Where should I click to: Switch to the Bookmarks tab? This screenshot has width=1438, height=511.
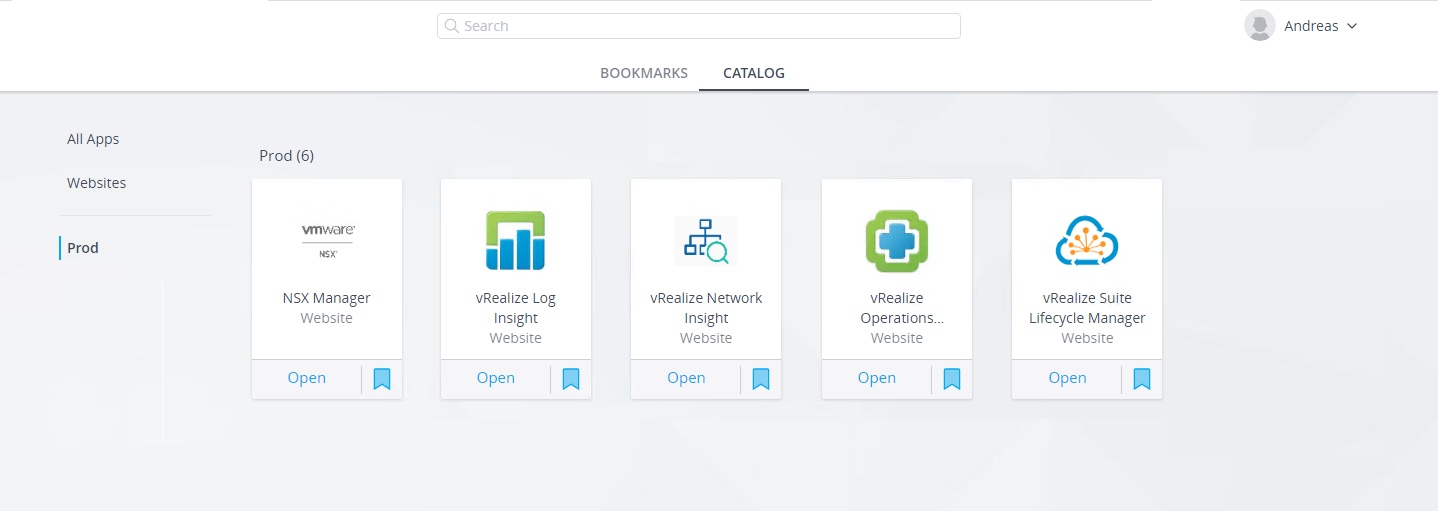coord(644,73)
